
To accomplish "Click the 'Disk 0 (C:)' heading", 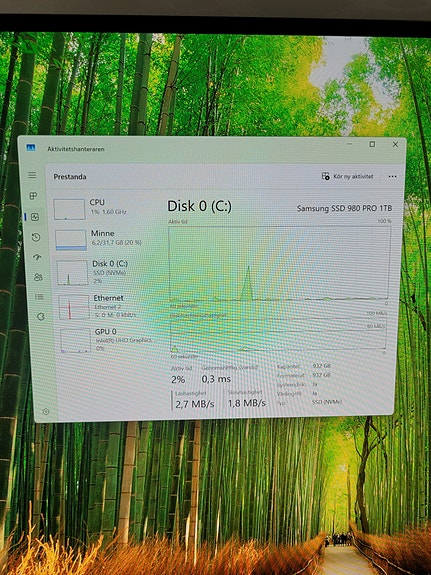I will pos(200,206).
